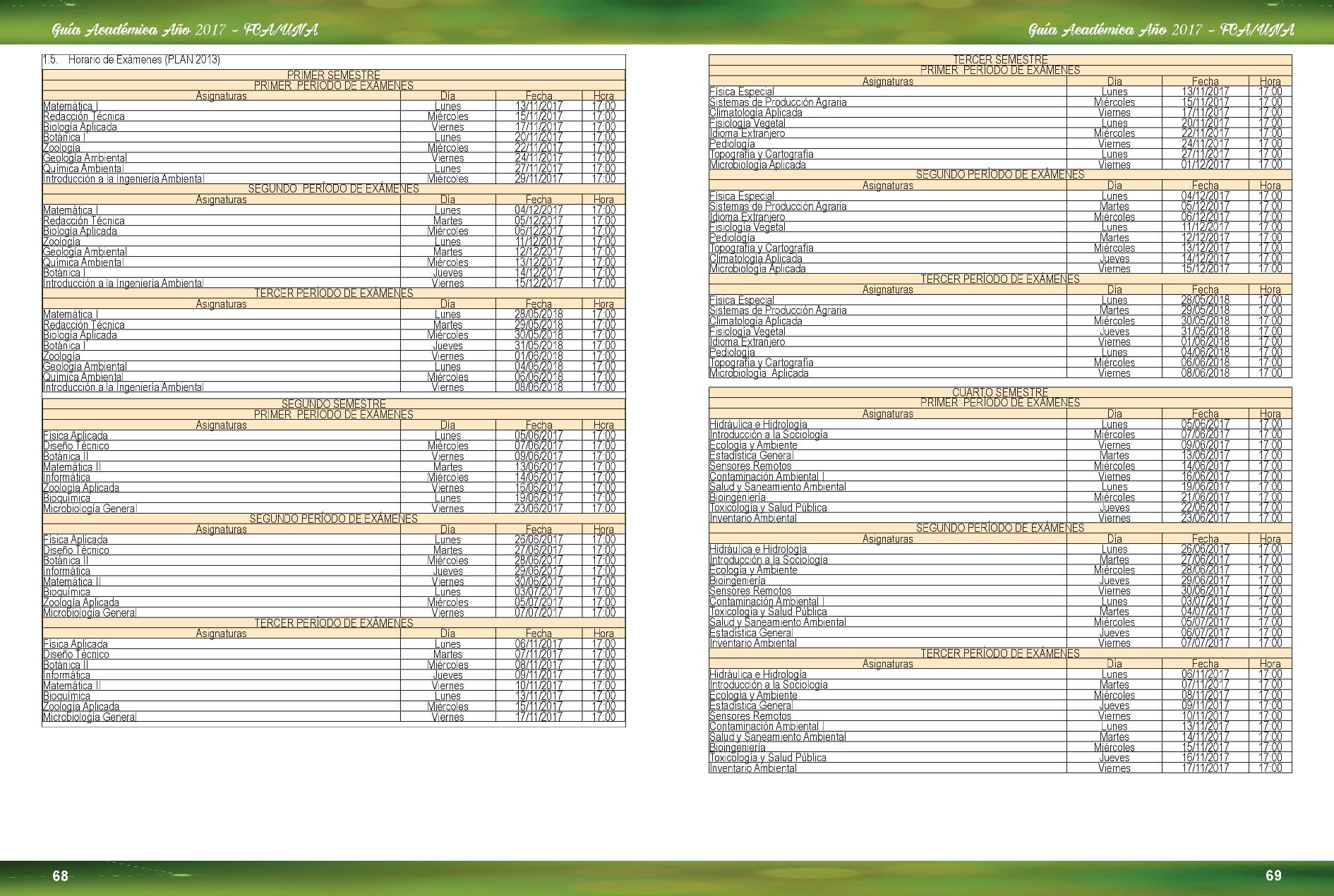This screenshot has height=896, width=1334.
Task: Click "Hidráulica e Hidrología" in the row dated 26/06/2017
Action: pos(757,550)
